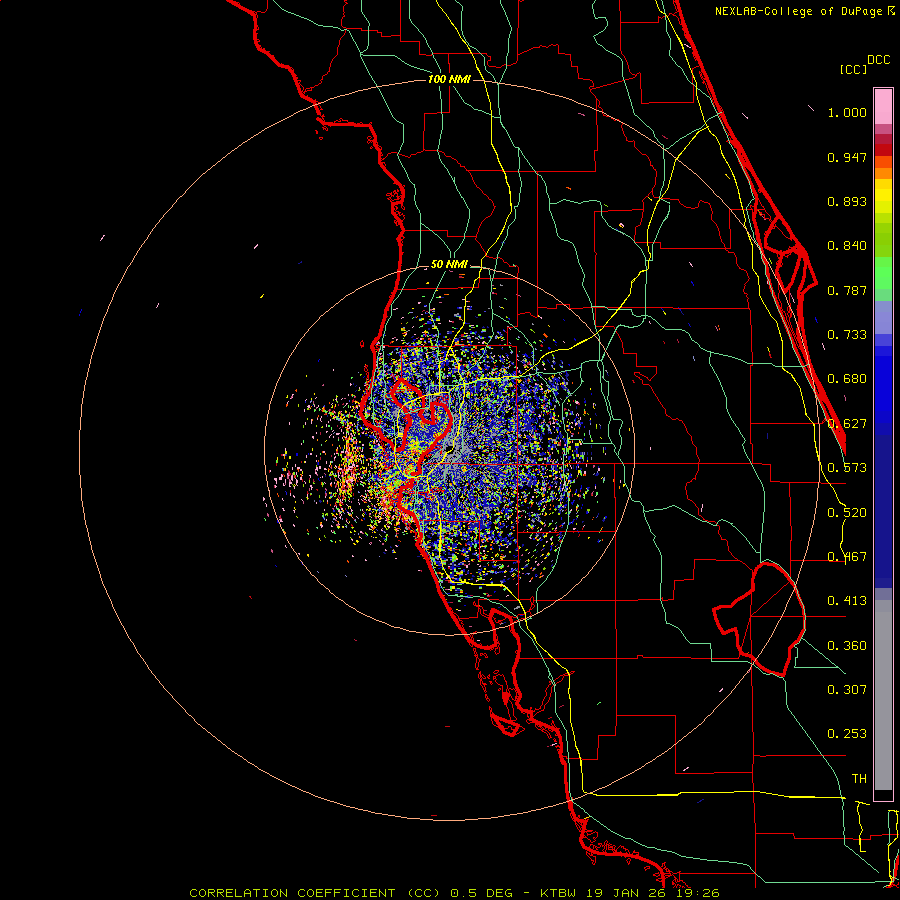900x900 pixels.
Task: Click the gray segment of the color bar
Action: click(x=883, y=695)
